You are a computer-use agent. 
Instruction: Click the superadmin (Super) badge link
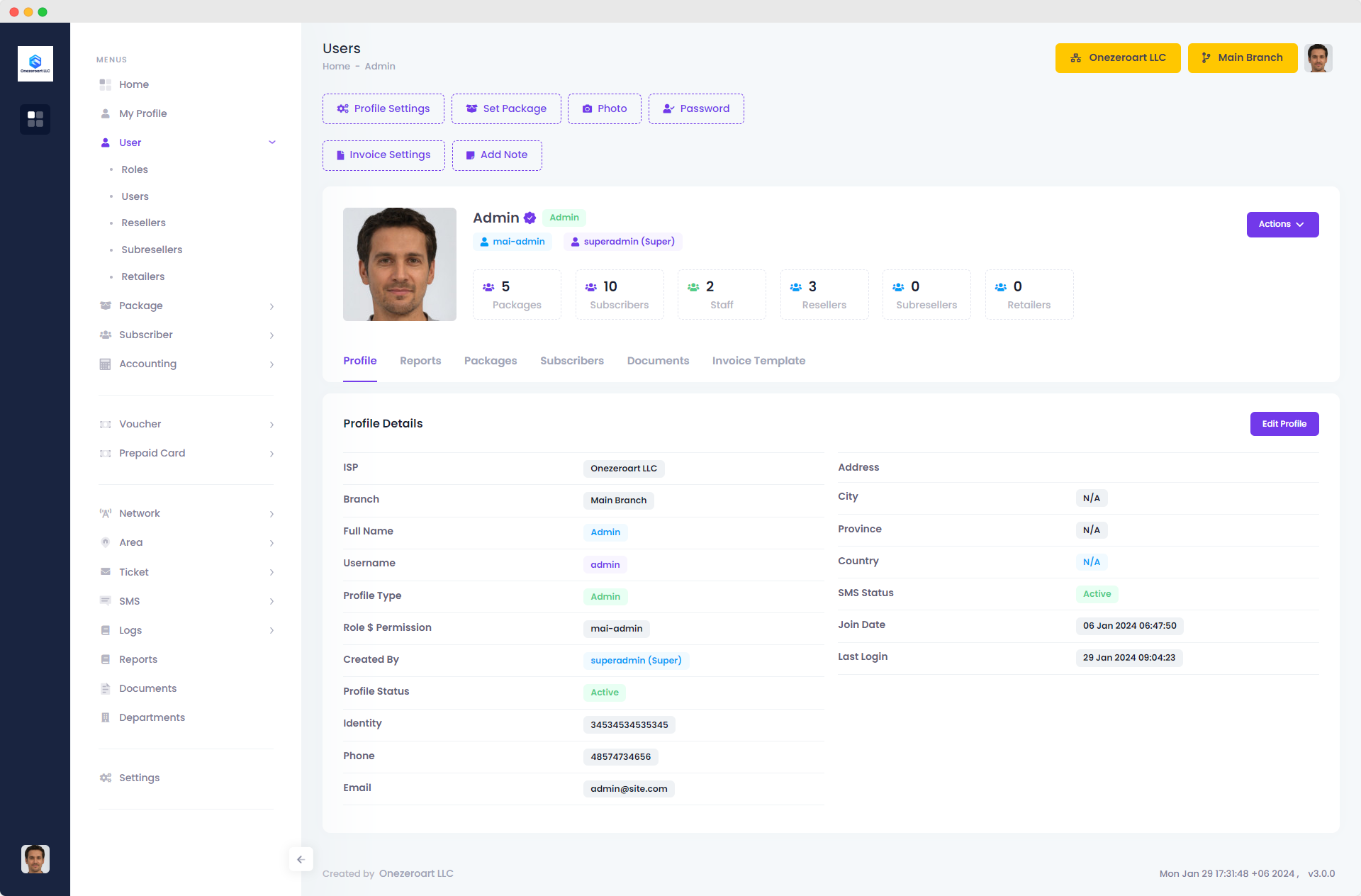pos(623,242)
